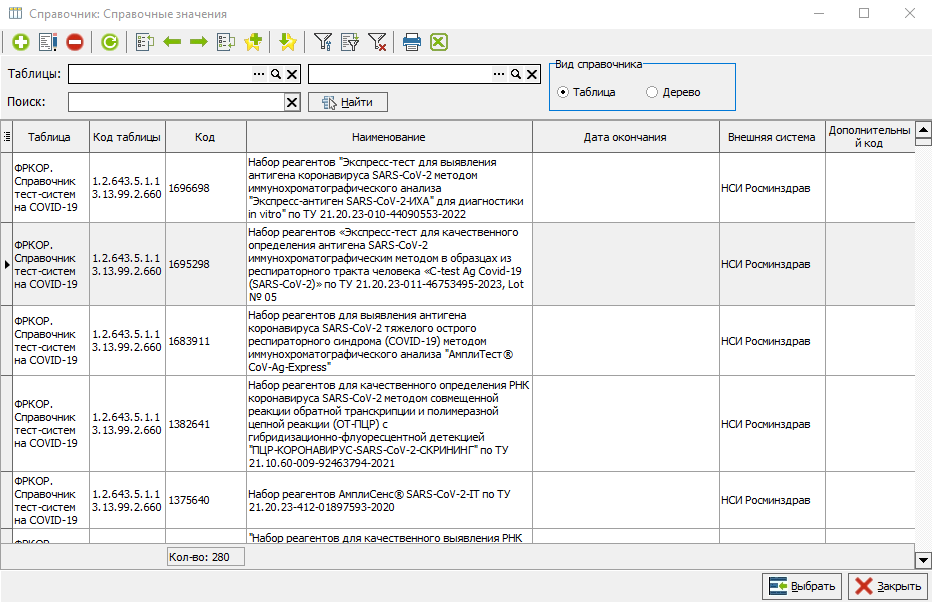The height and width of the screenshot is (602, 932).
Task: Select the Таблица radio button
Action: coord(563,92)
